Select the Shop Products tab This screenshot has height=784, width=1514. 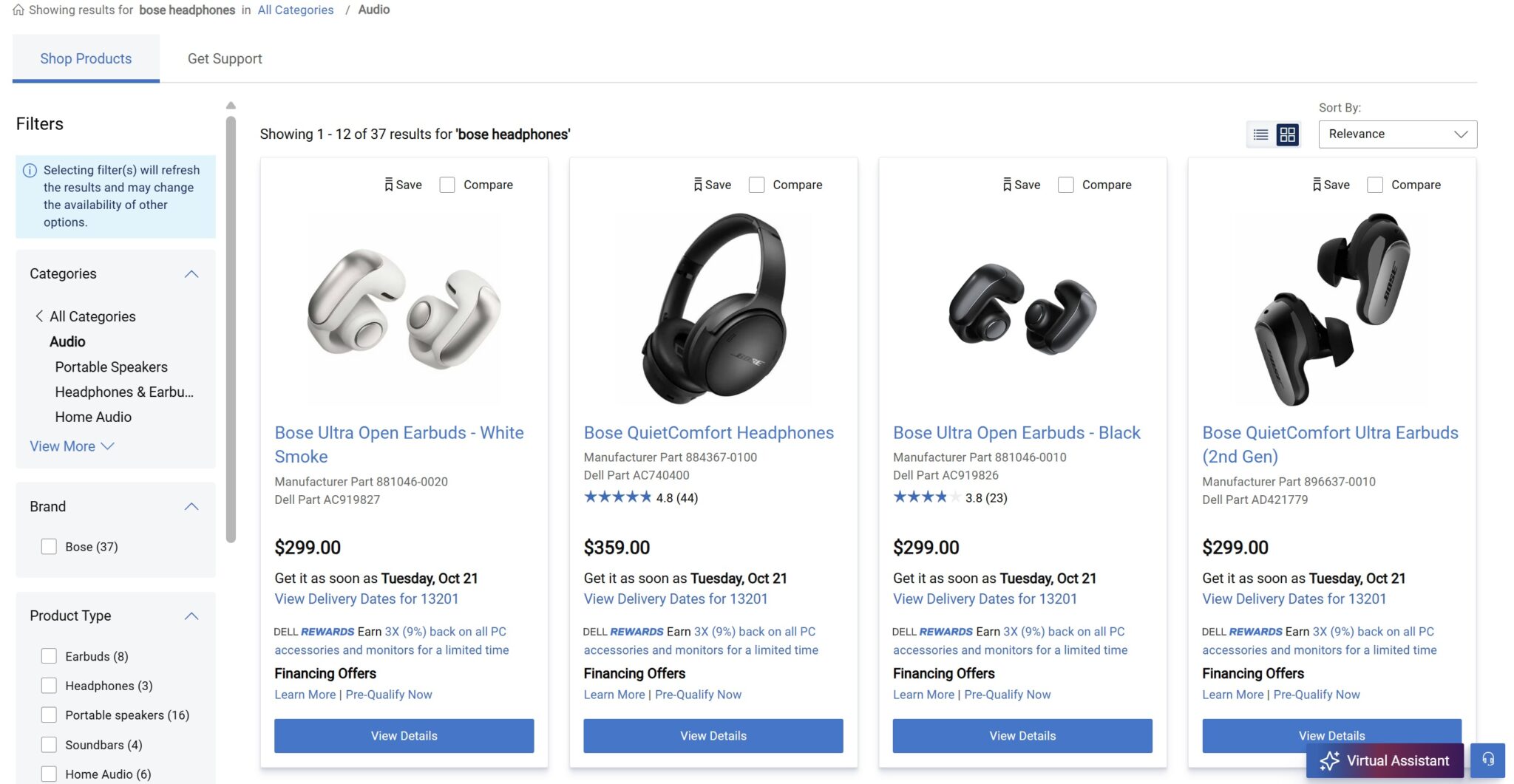[86, 59]
